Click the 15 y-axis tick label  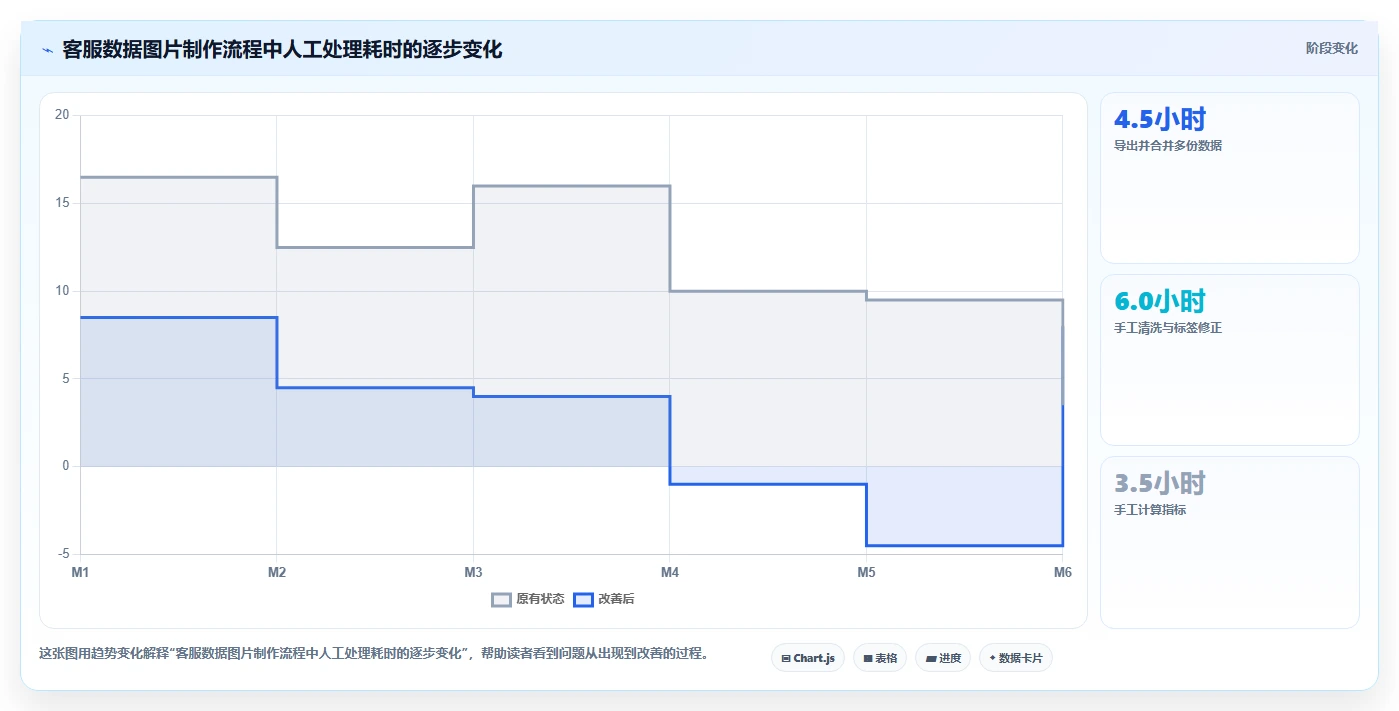point(62,203)
